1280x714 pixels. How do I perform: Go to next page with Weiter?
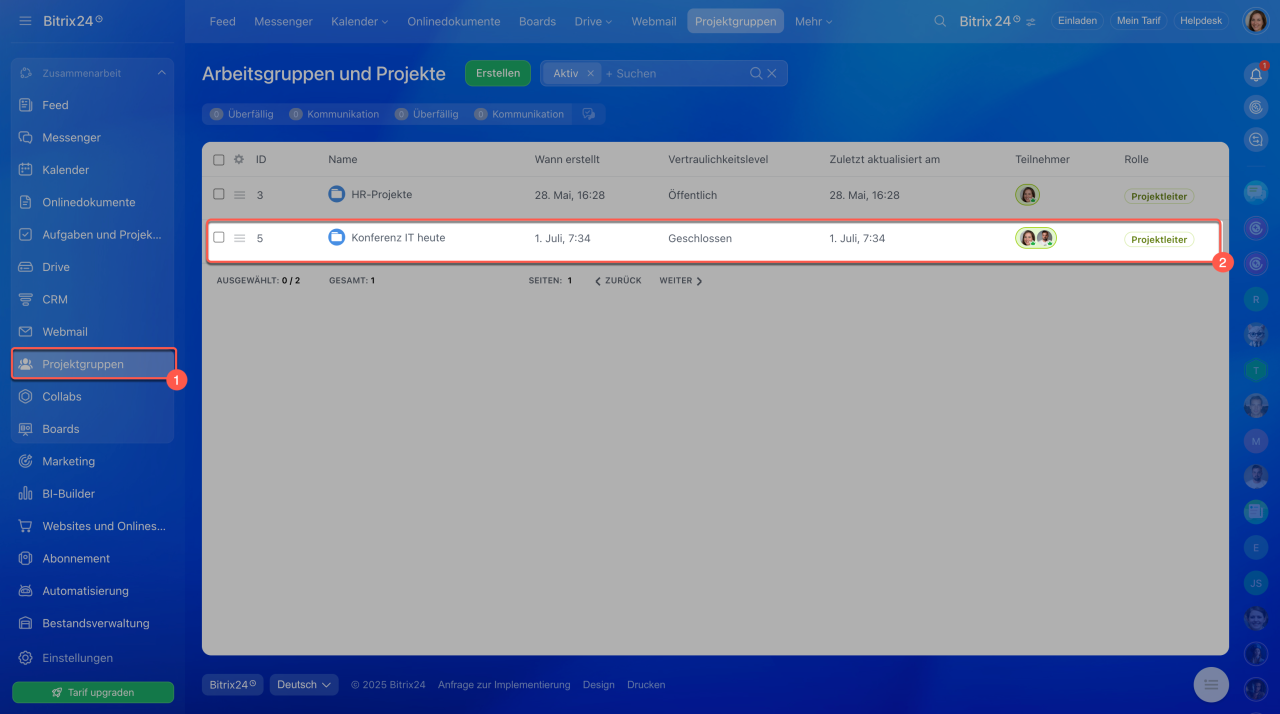pyautogui.click(x=681, y=281)
